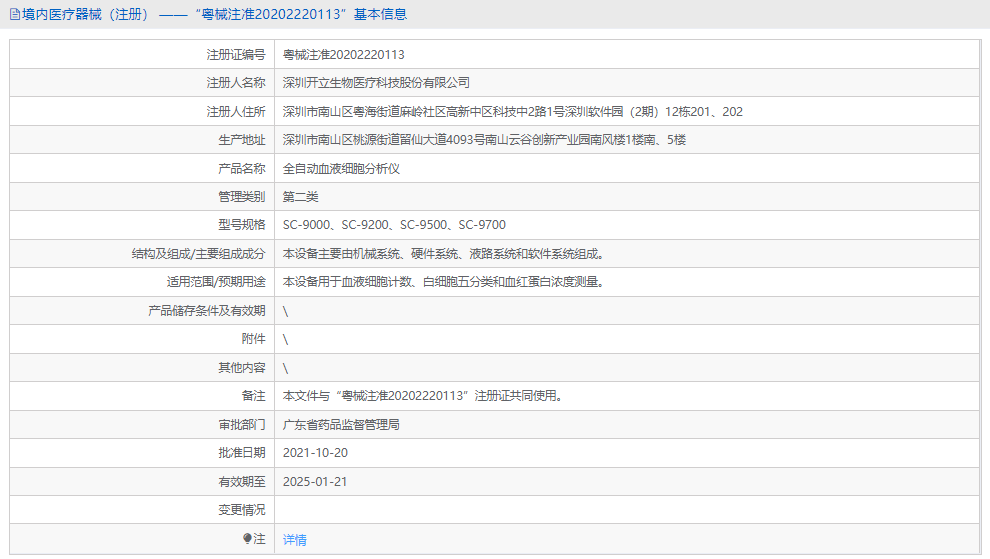Select model list SC-9000、SC-9200、SC-9500、SC-9700
Image resolution: width=990 pixels, height=559 pixels.
395,225
